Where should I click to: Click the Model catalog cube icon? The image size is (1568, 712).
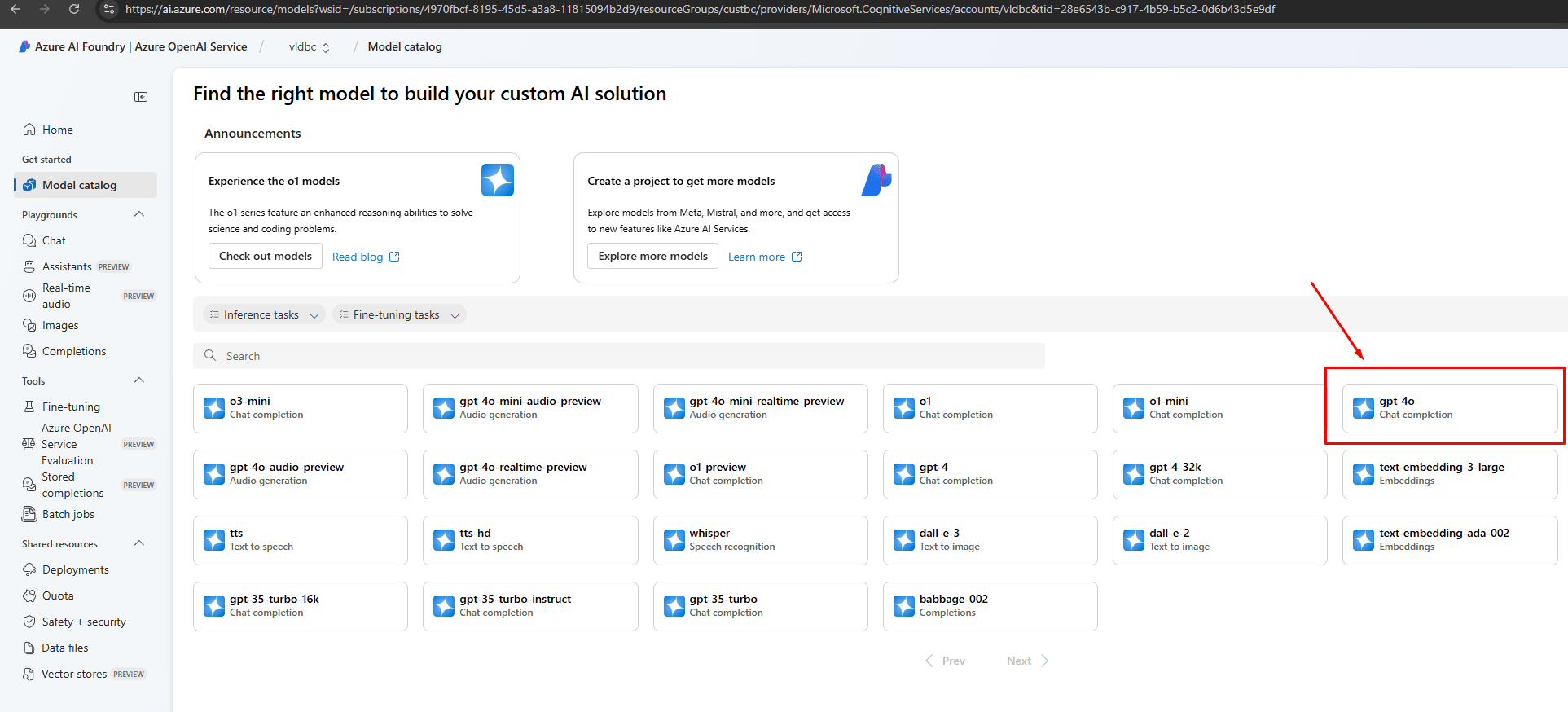point(29,185)
